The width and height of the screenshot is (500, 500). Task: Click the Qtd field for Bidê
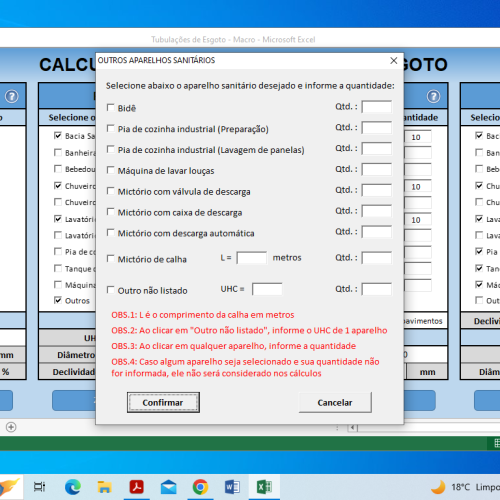(377, 107)
